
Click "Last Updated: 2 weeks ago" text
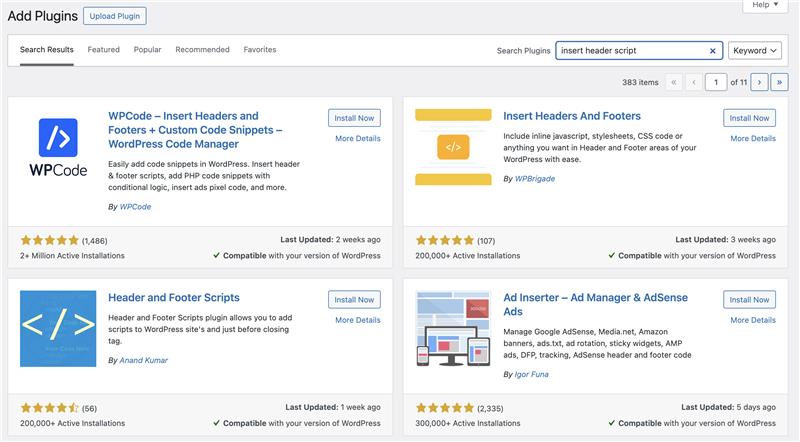330,239
